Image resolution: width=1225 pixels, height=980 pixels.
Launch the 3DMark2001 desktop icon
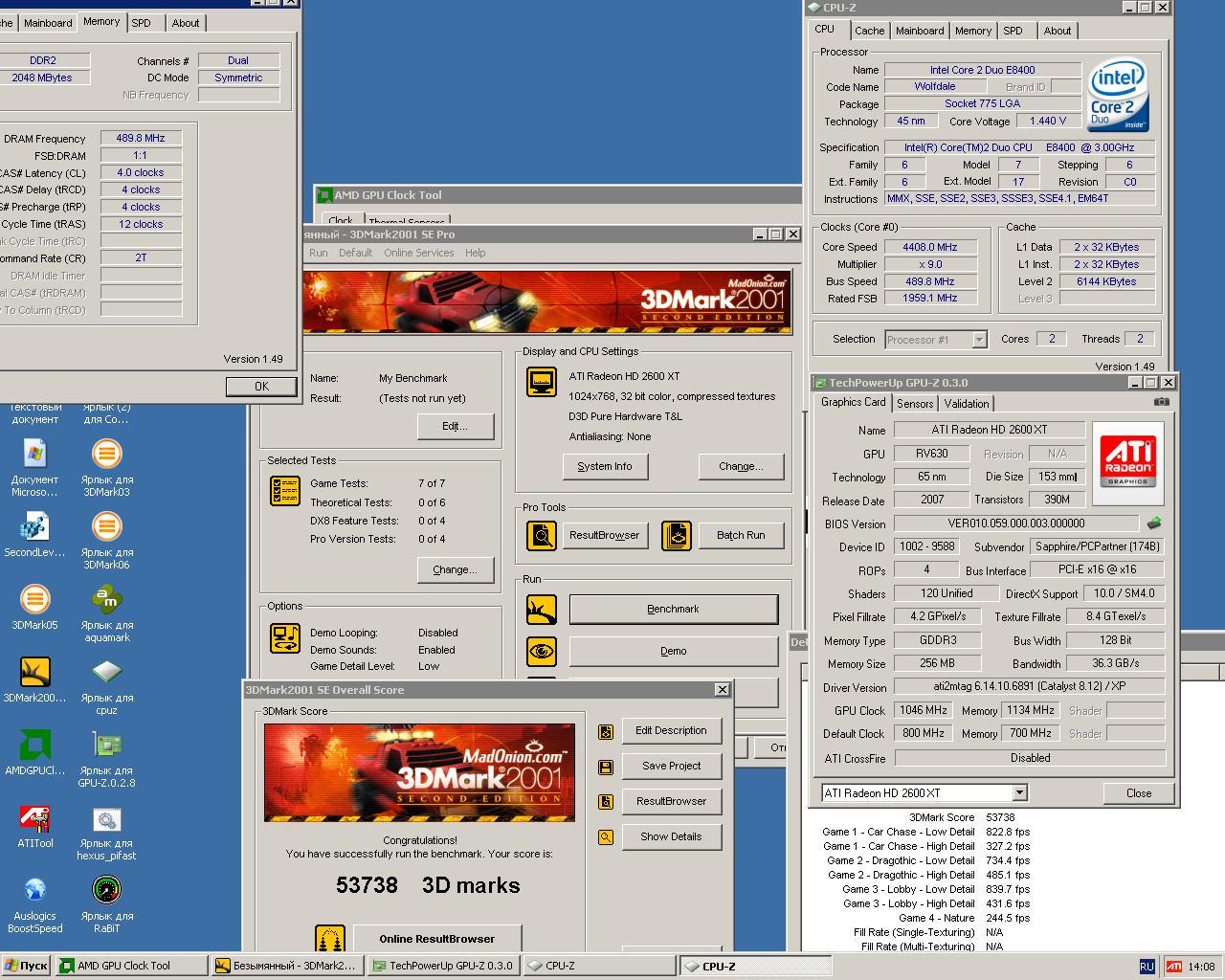(x=35, y=672)
